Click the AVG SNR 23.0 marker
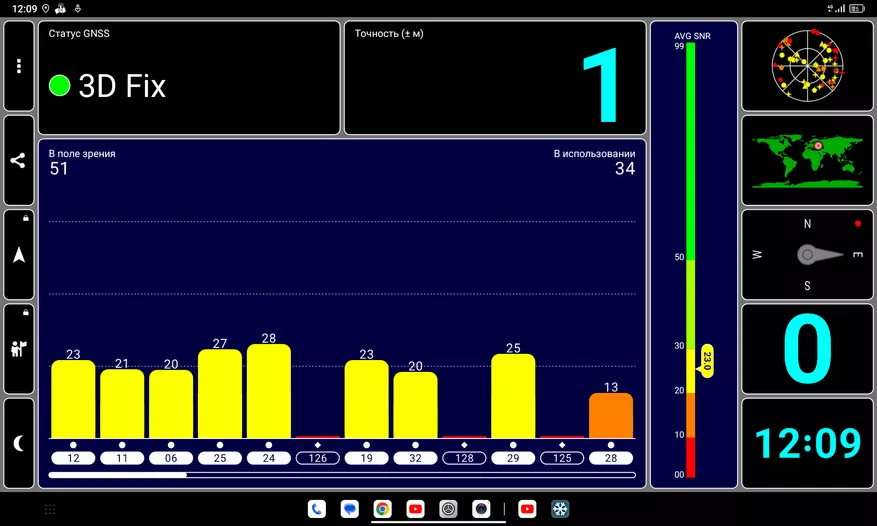 pyautogui.click(x=706, y=361)
